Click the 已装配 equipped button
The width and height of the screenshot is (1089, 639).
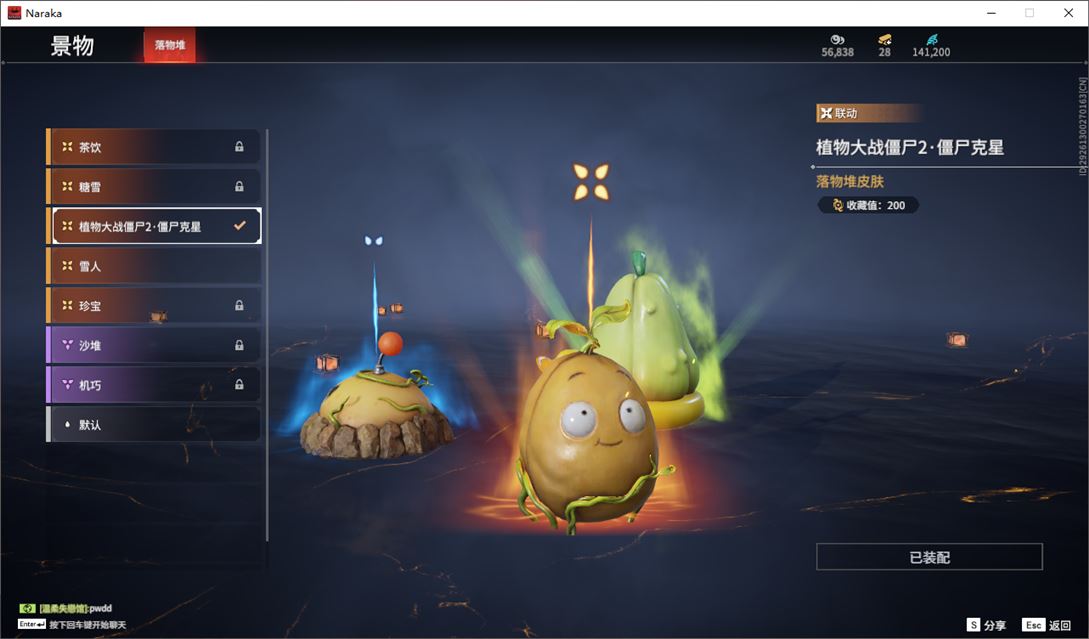(x=929, y=557)
